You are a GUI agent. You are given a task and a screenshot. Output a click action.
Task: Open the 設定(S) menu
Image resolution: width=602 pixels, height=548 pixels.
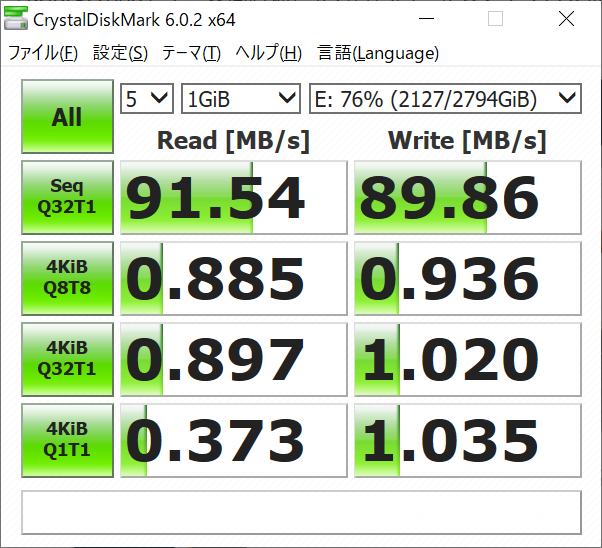[120, 53]
